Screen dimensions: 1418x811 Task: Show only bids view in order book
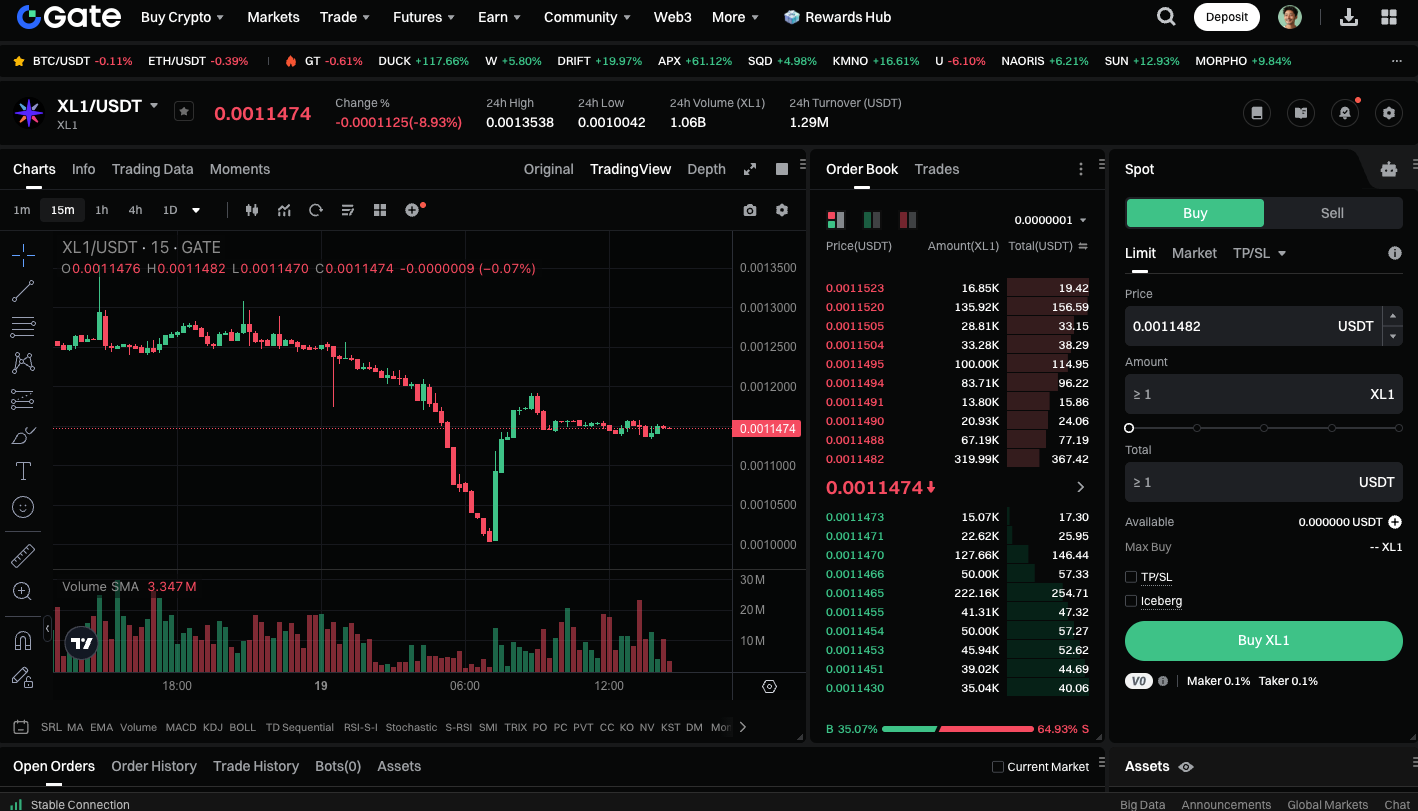click(871, 220)
